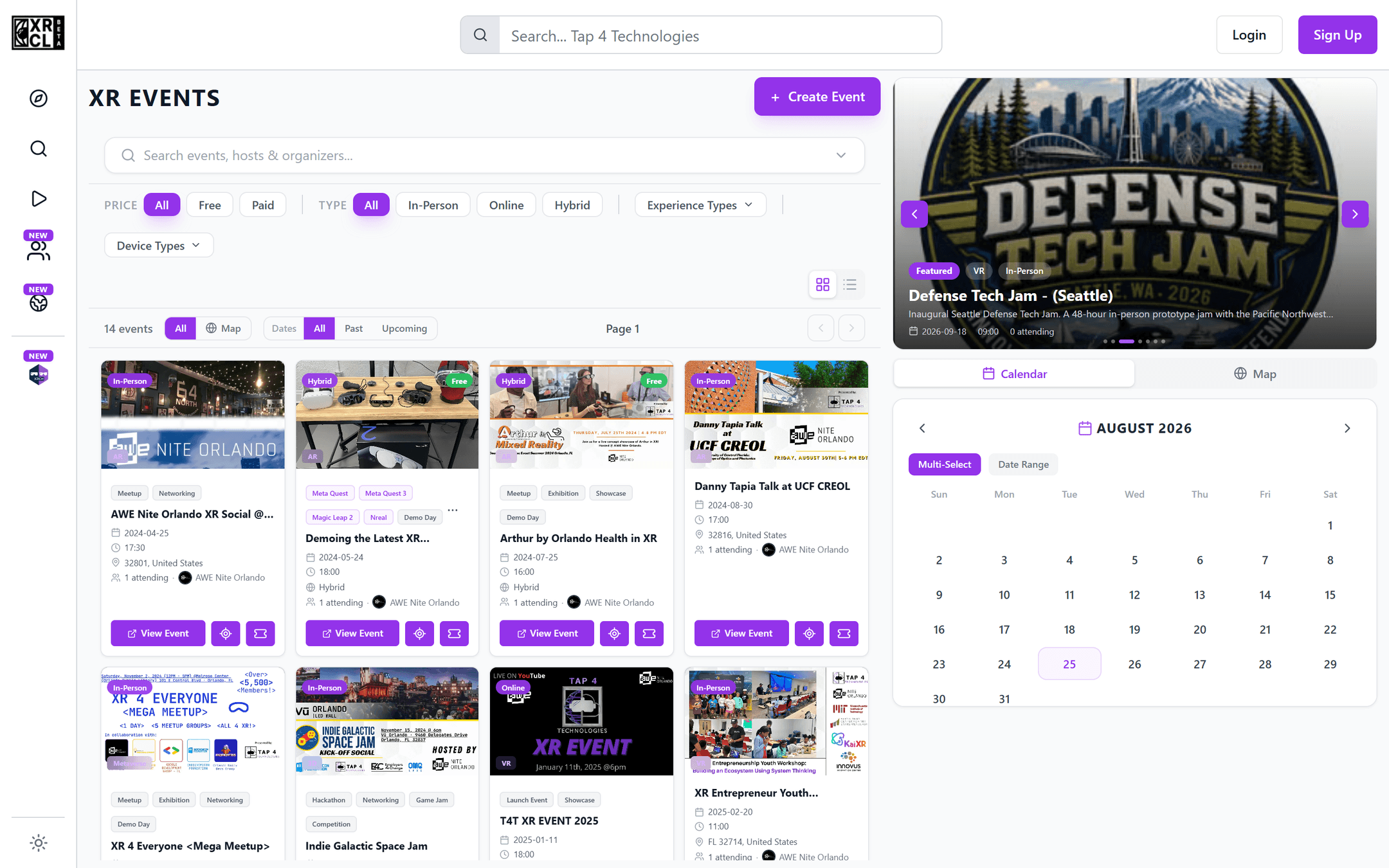
Task: Click the XR CL beta logo
Action: point(38,33)
